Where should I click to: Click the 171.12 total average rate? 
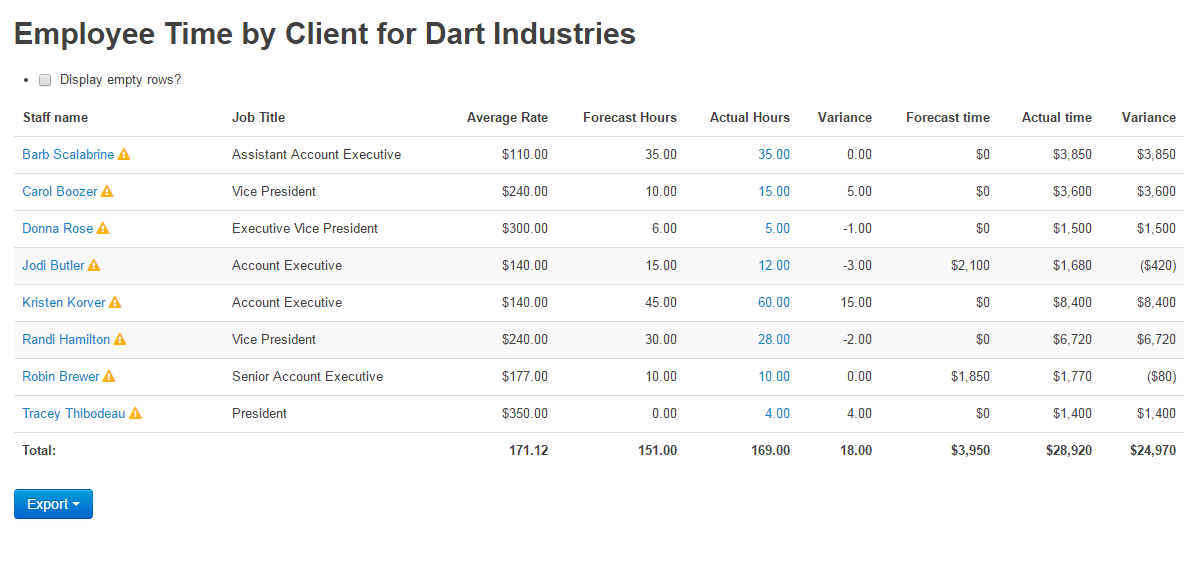[529, 450]
